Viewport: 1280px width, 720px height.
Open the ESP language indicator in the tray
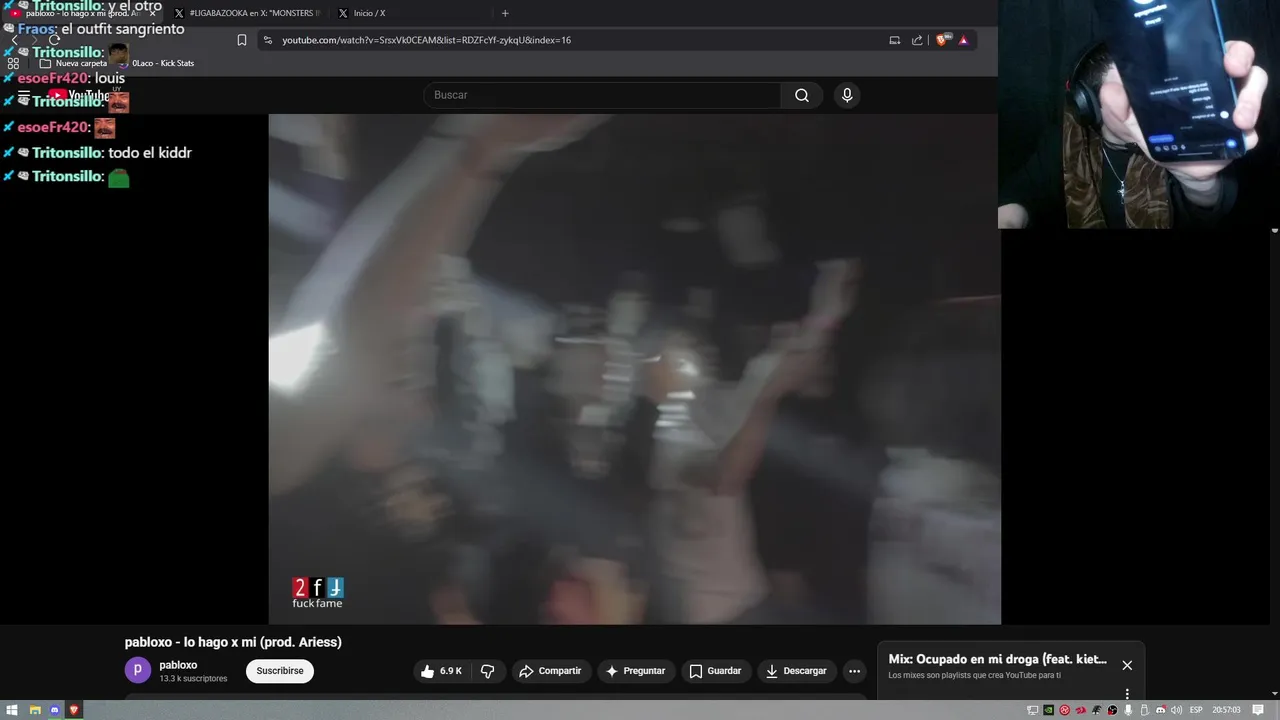1196,710
